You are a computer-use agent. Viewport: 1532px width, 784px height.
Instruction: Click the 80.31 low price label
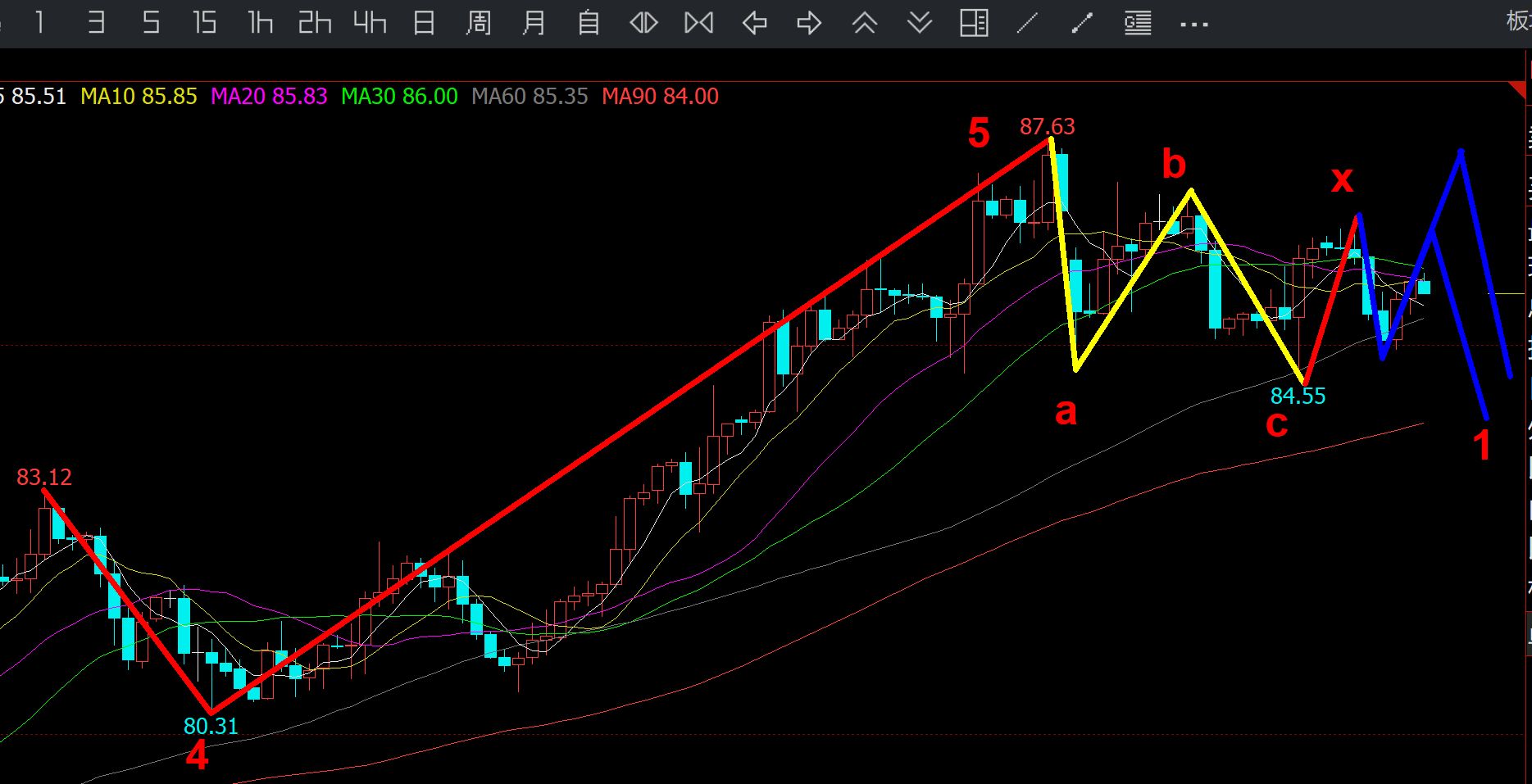click(x=211, y=726)
